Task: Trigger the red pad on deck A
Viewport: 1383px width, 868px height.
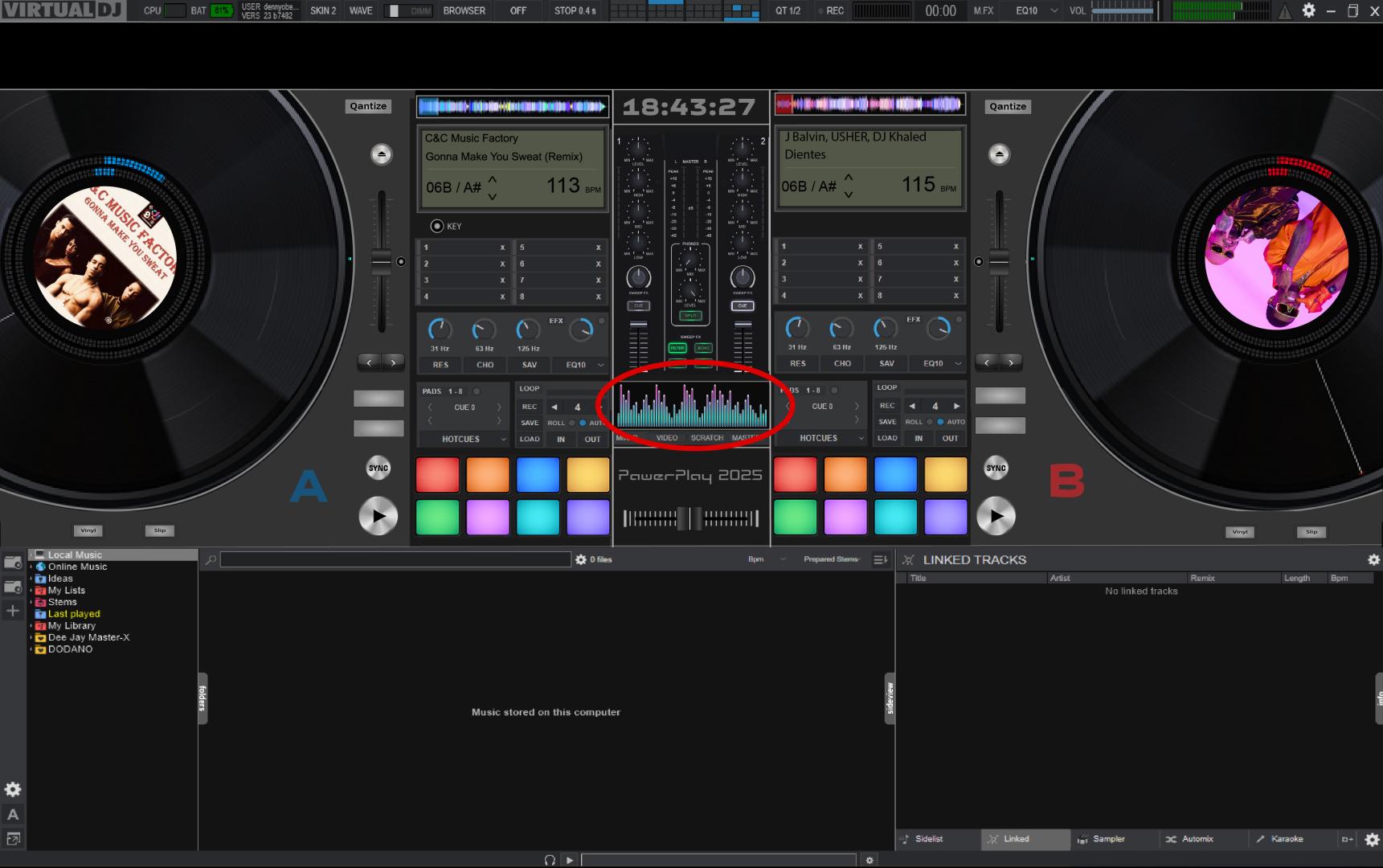Action: click(438, 474)
